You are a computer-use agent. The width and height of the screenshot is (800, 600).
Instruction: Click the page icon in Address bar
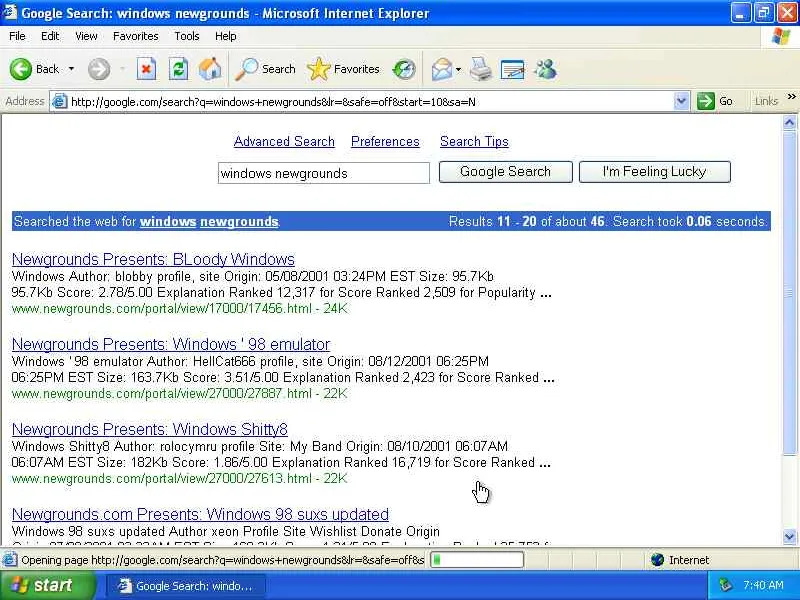(x=60, y=102)
